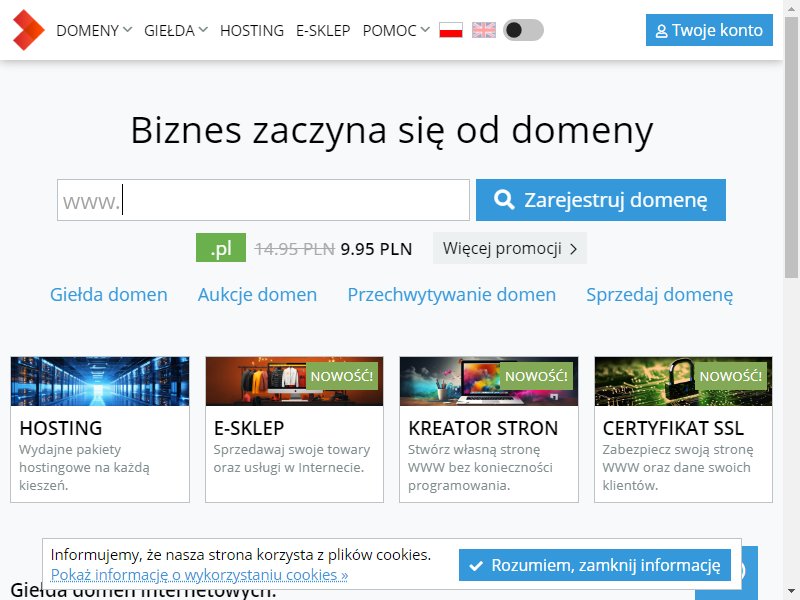Expand the POMOC dropdown menu
This screenshot has width=800, height=600.
click(x=396, y=31)
